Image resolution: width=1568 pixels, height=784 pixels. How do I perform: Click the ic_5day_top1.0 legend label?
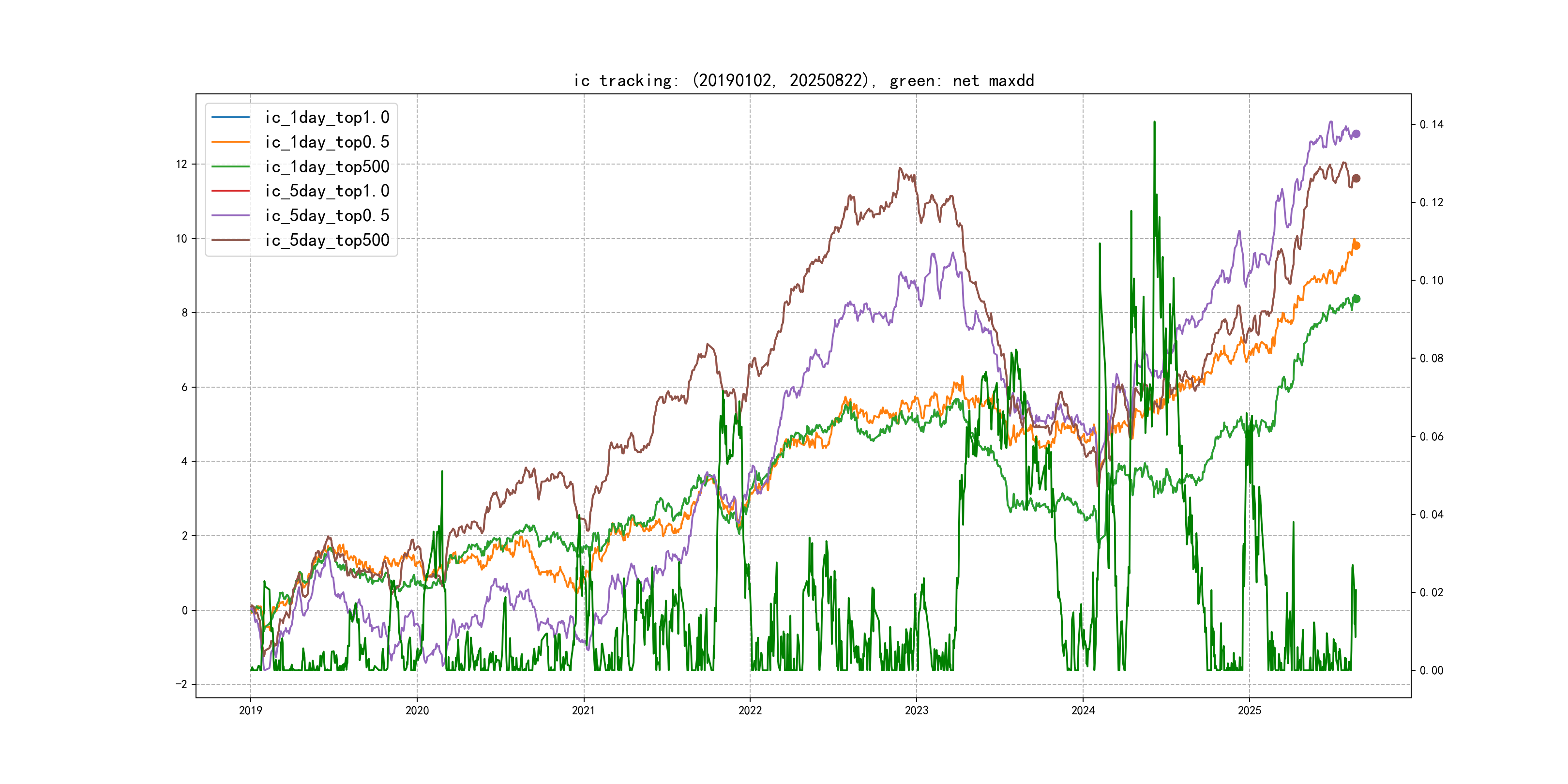pyautogui.click(x=327, y=191)
